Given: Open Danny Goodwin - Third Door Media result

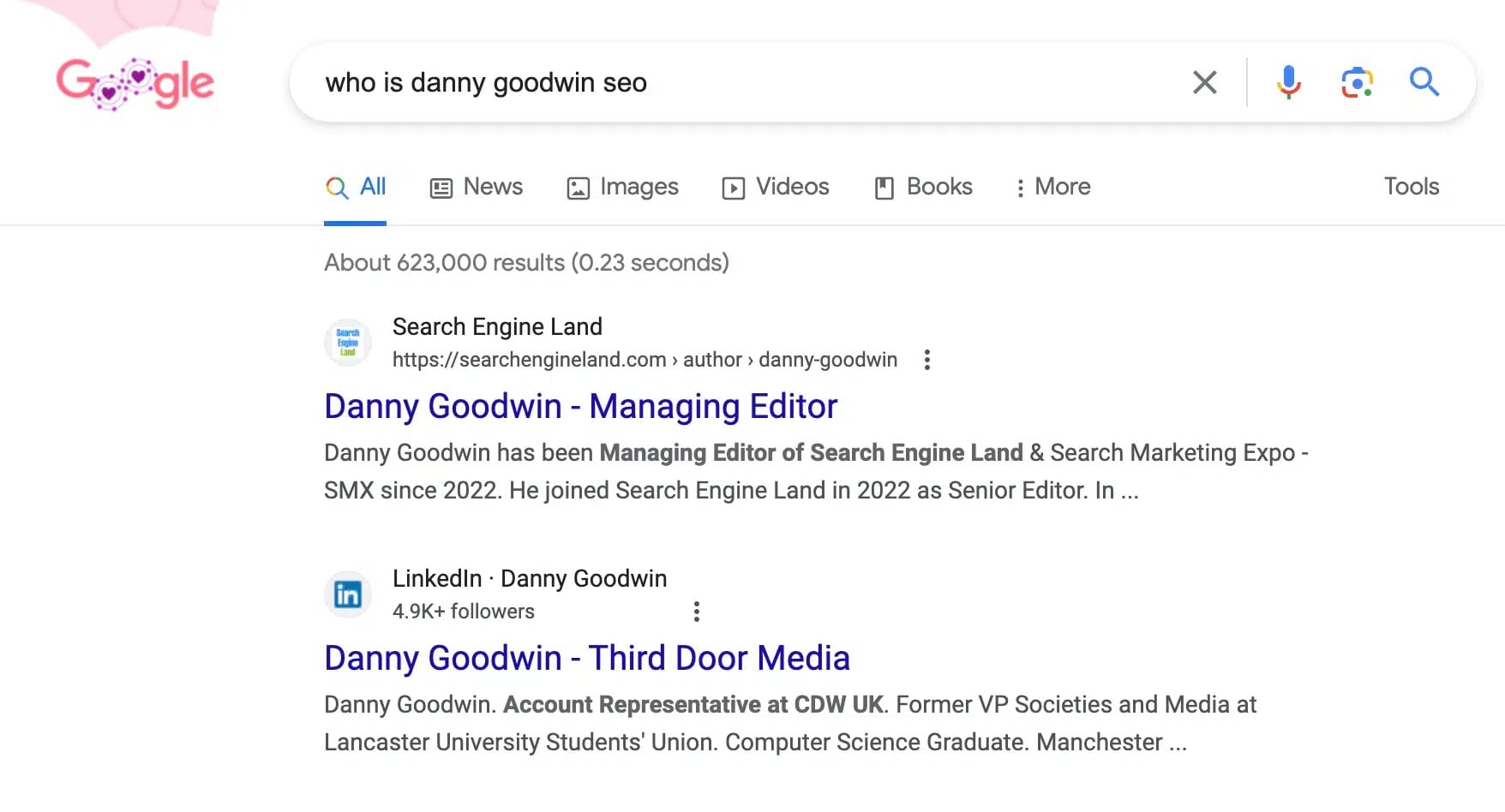Looking at the screenshot, I should pyautogui.click(x=587, y=658).
